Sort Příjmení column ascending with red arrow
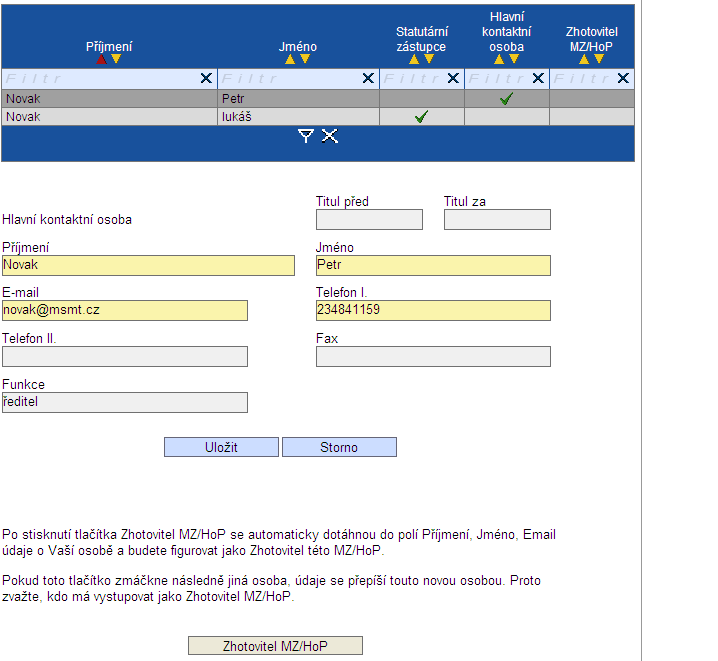 click(x=102, y=59)
